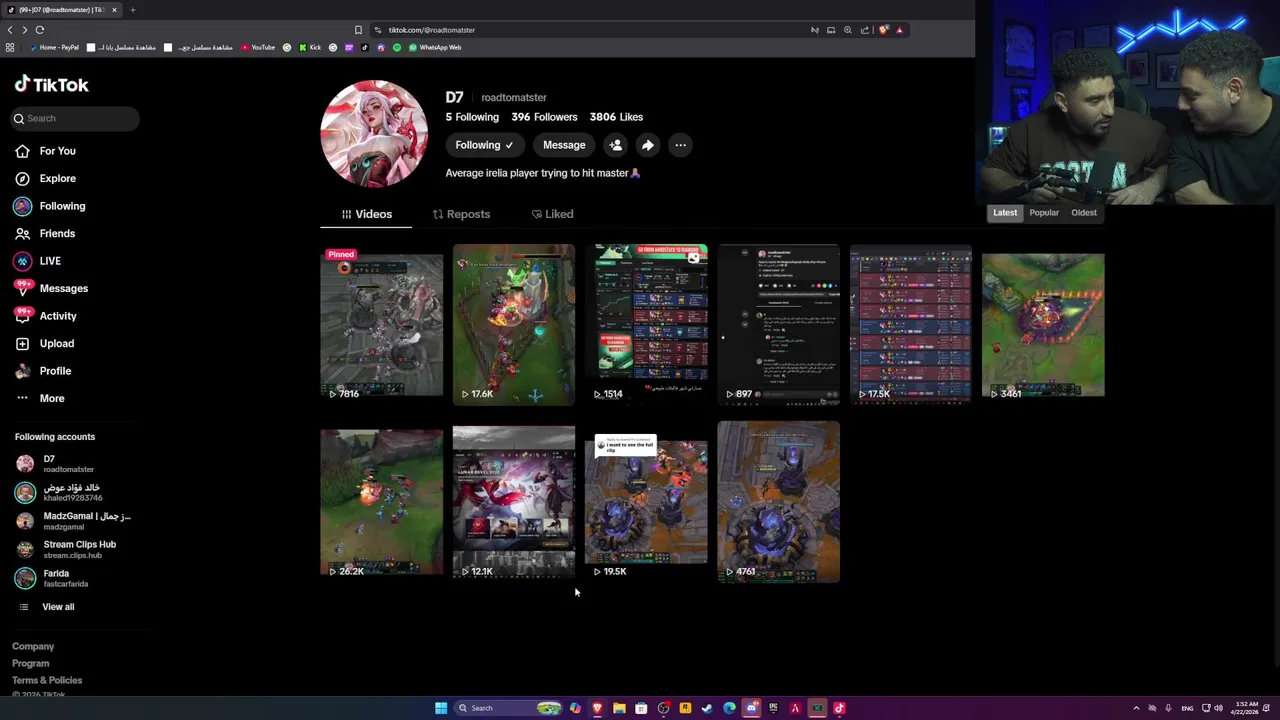The image size is (1280, 720).
Task: Click the TikTok search field
Action: tap(75, 118)
